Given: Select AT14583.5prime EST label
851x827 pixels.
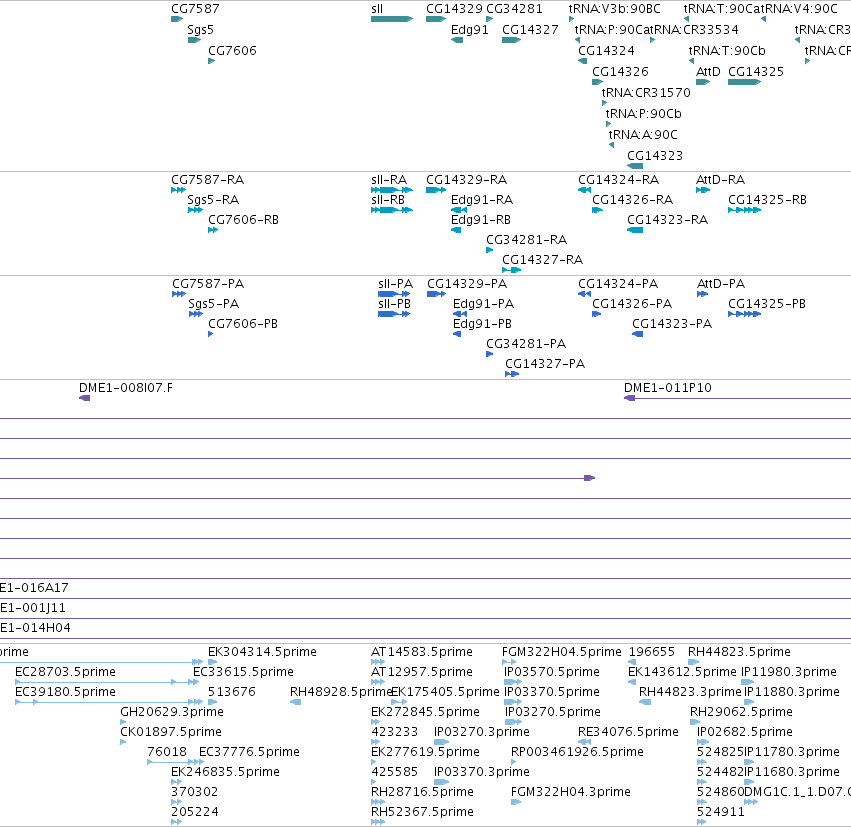Looking at the screenshot, I should 422,652.
